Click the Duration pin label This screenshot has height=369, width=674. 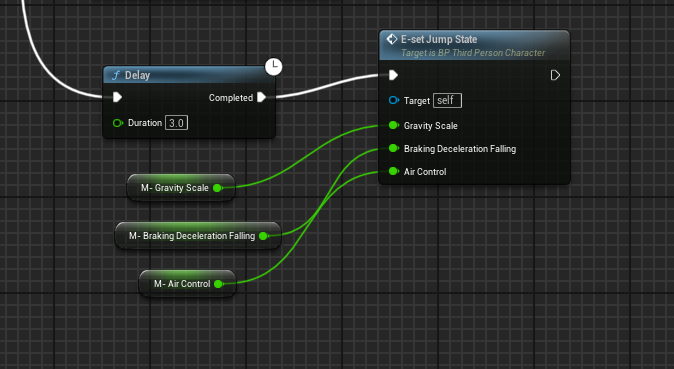point(145,123)
